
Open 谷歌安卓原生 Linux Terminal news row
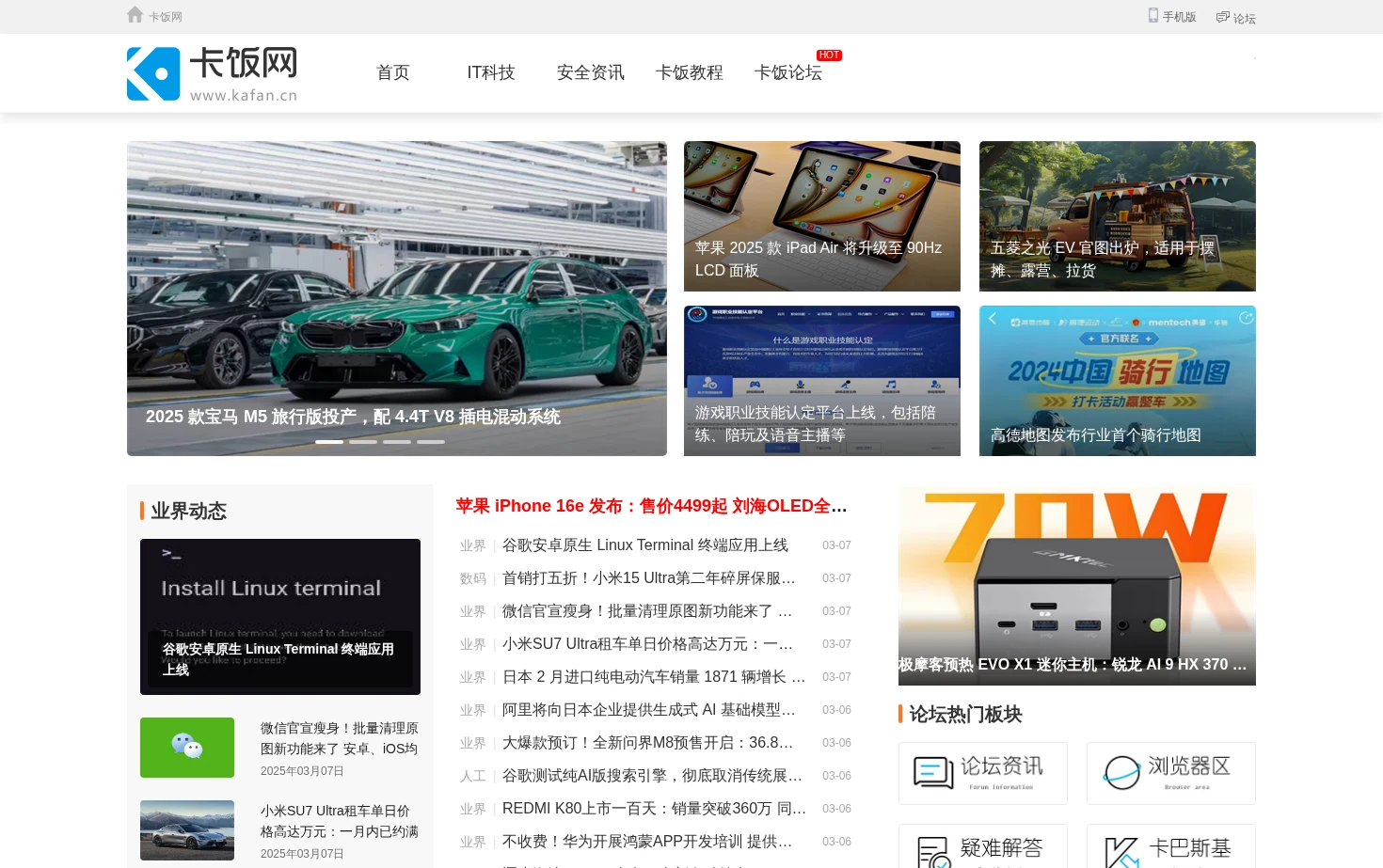[645, 545]
